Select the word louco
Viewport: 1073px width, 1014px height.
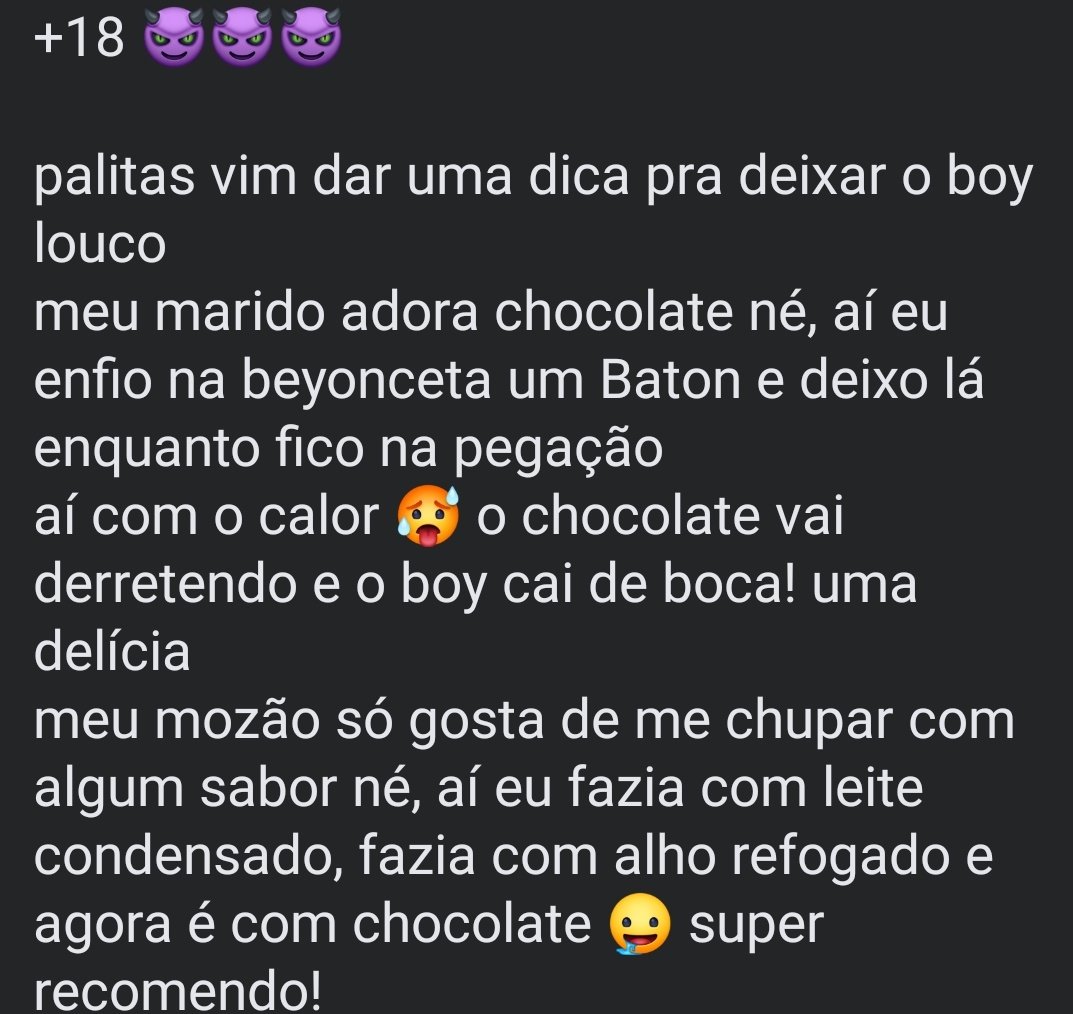pos(100,244)
